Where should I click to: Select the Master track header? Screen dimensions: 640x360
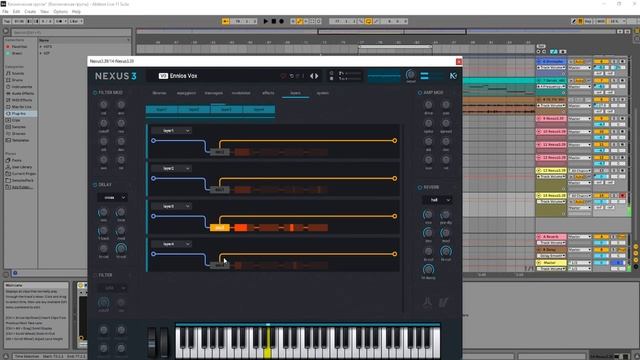[551, 263]
